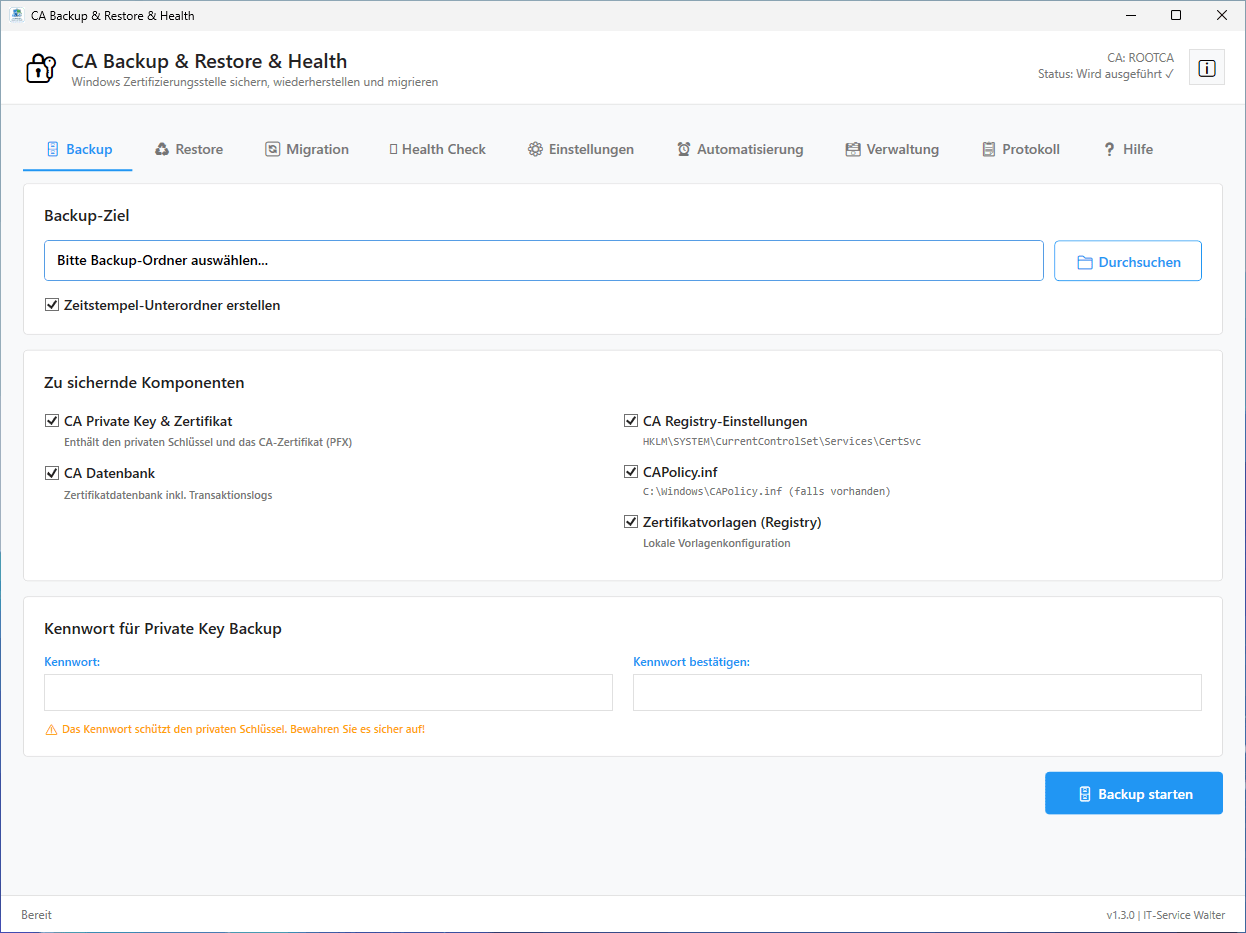The image size is (1246, 933).
Task: Toggle Zertifikatvorlagen (Registry) checkbox
Action: point(631,522)
